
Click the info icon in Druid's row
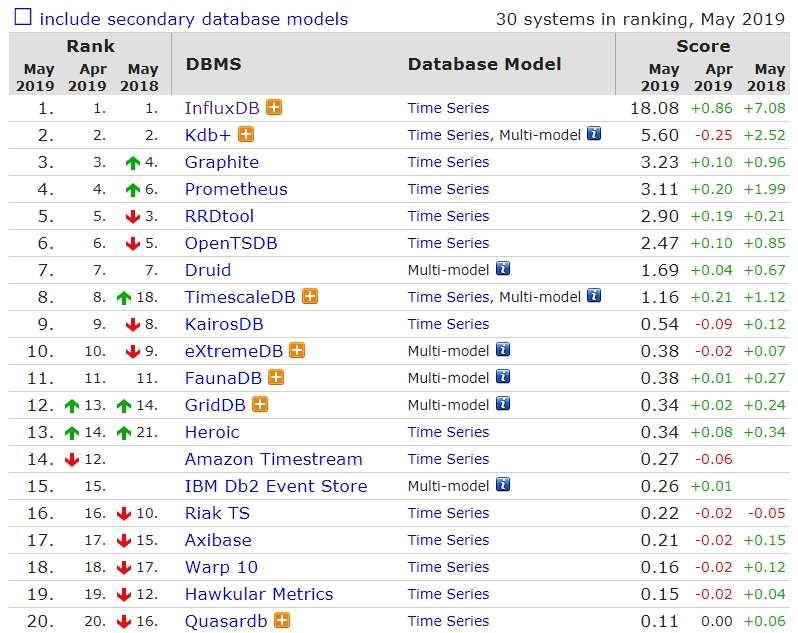pyautogui.click(x=503, y=270)
